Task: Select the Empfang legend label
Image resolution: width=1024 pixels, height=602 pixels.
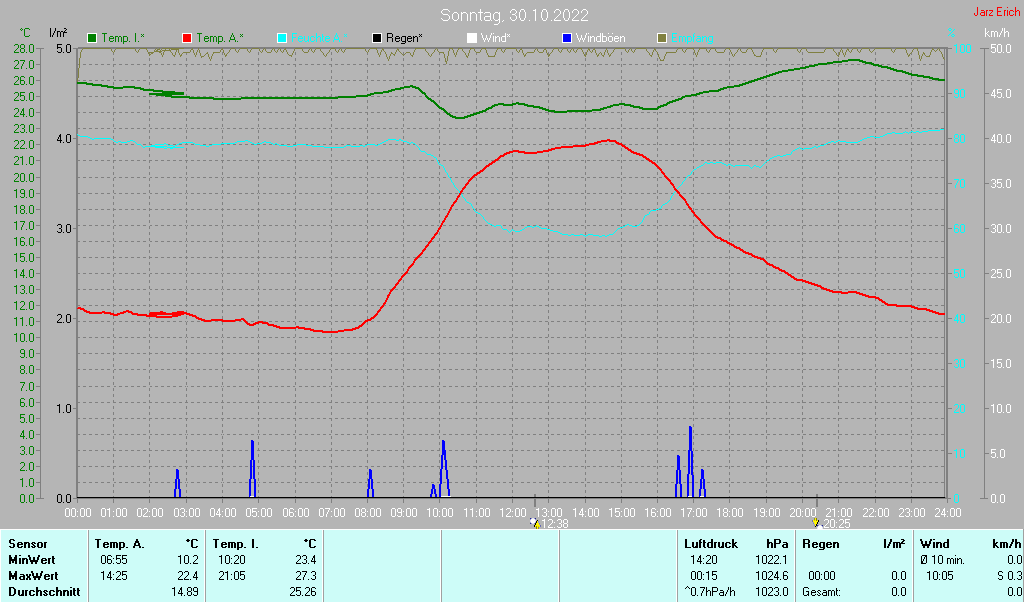Action: tap(692, 39)
